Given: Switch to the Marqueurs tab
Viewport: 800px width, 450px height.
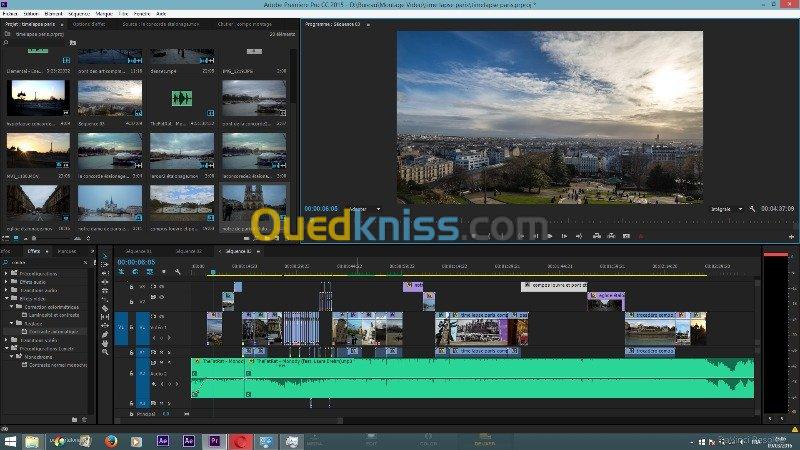Looking at the screenshot, I should pyautogui.click(x=67, y=251).
